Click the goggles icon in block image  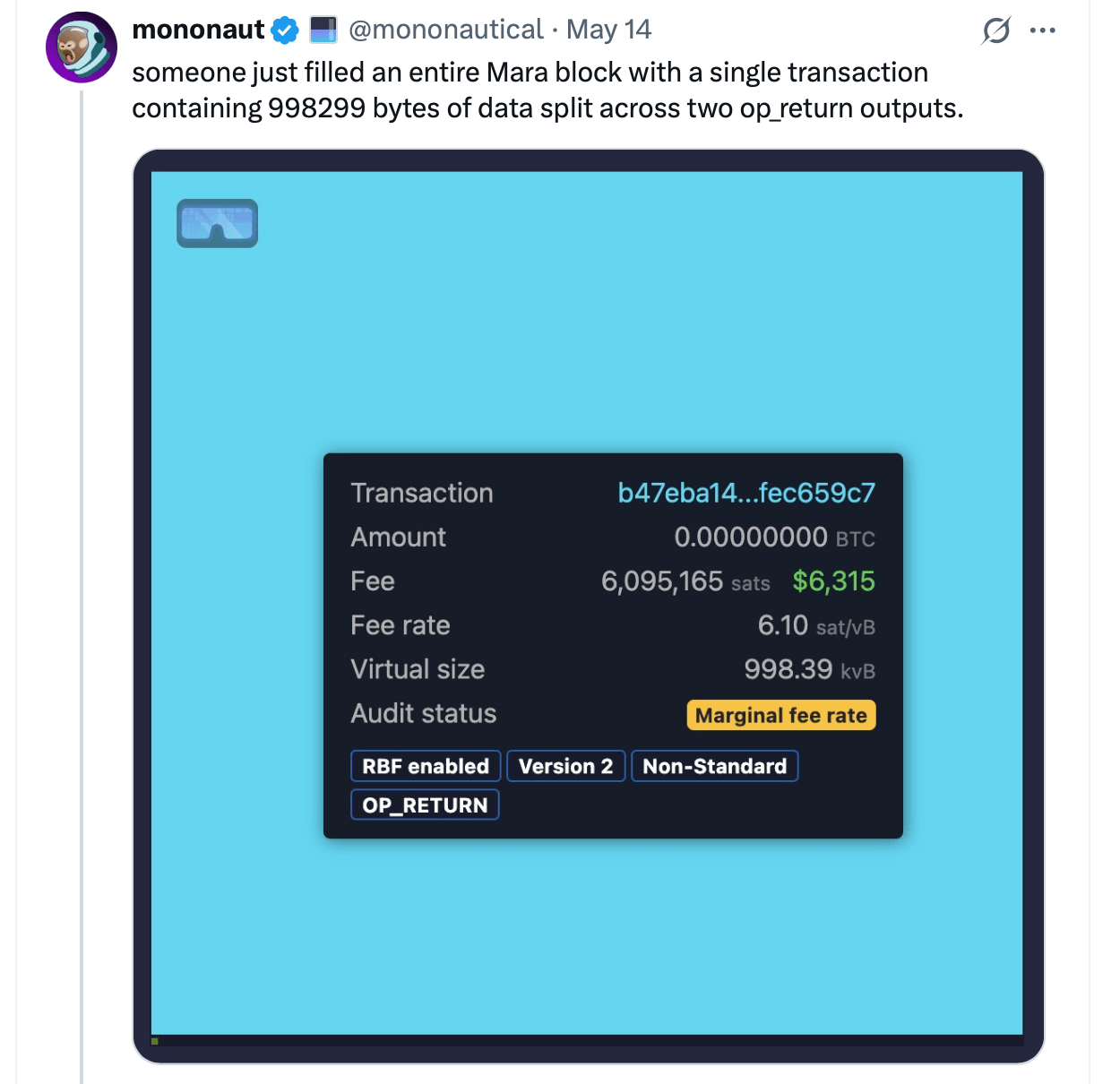218,223
